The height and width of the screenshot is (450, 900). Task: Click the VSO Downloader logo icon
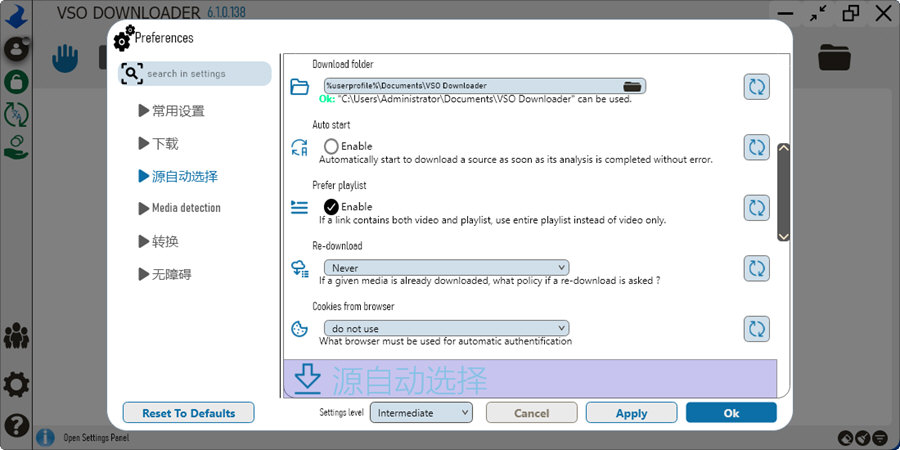coord(16,16)
